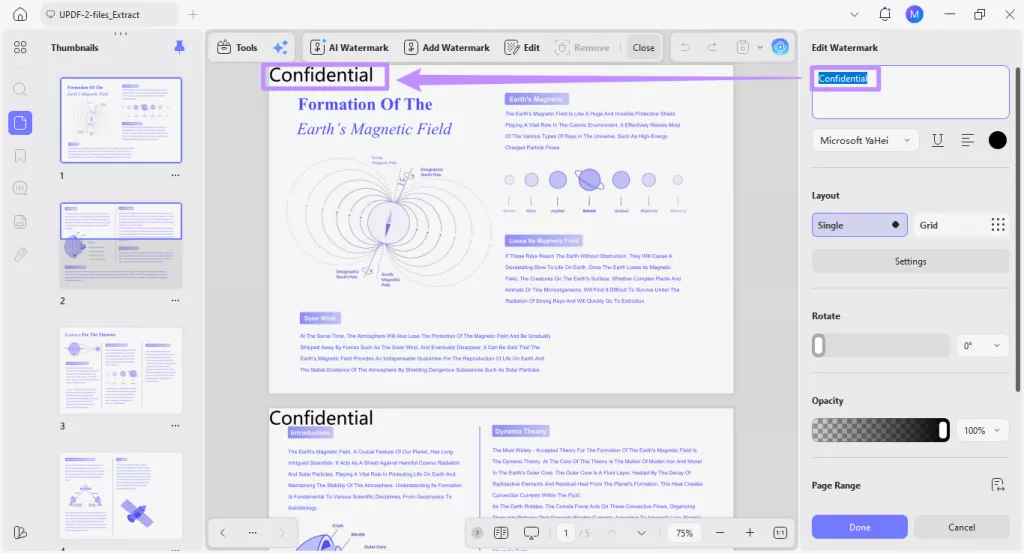Open the Microsoft YaHei font dropdown

[x=865, y=140]
